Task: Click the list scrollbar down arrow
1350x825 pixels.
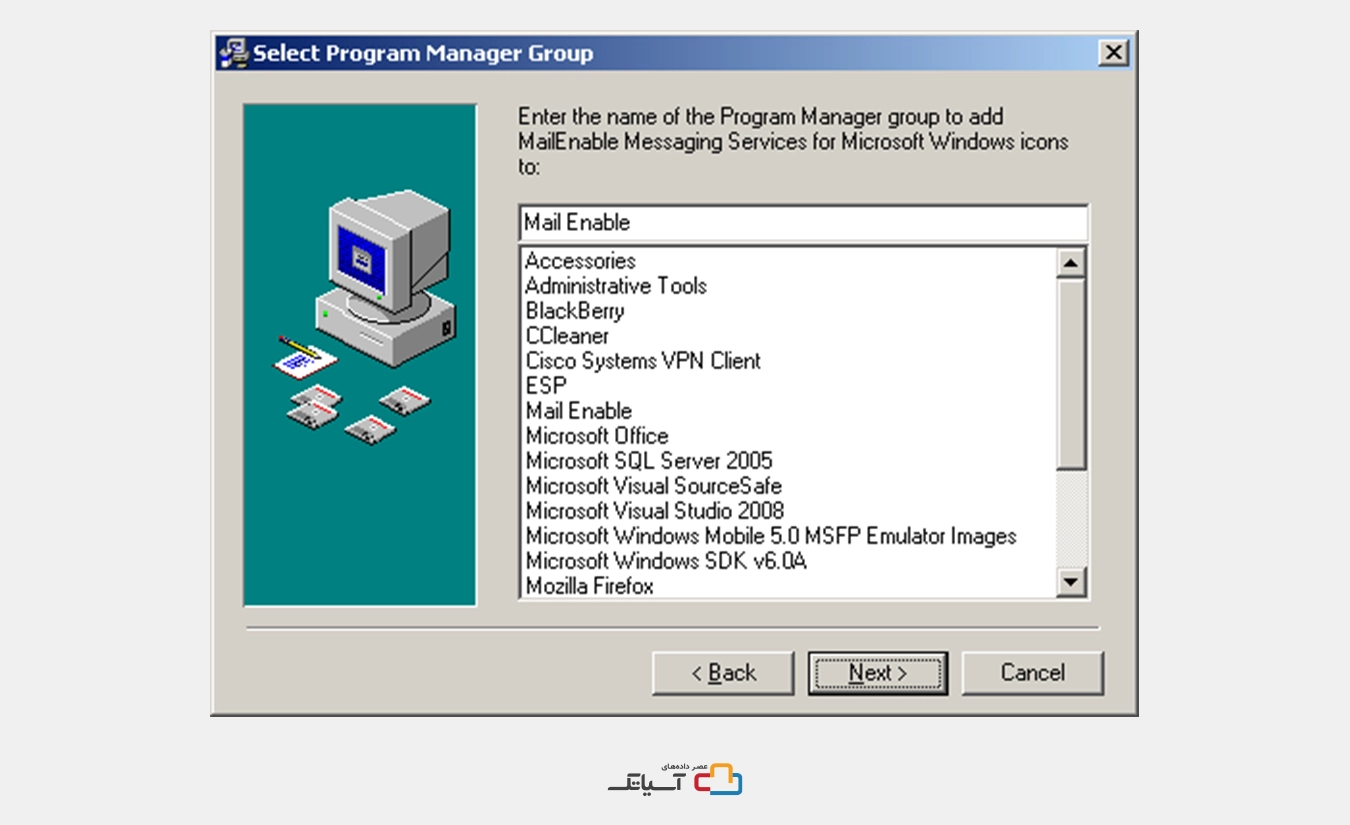Action: coord(1071,582)
